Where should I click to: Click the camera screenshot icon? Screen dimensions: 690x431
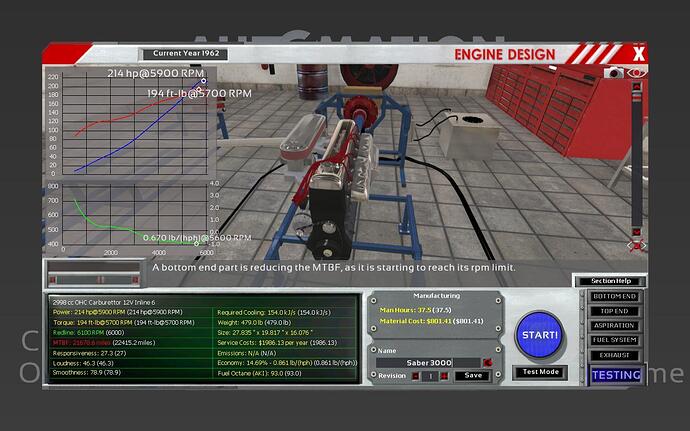point(615,73)
